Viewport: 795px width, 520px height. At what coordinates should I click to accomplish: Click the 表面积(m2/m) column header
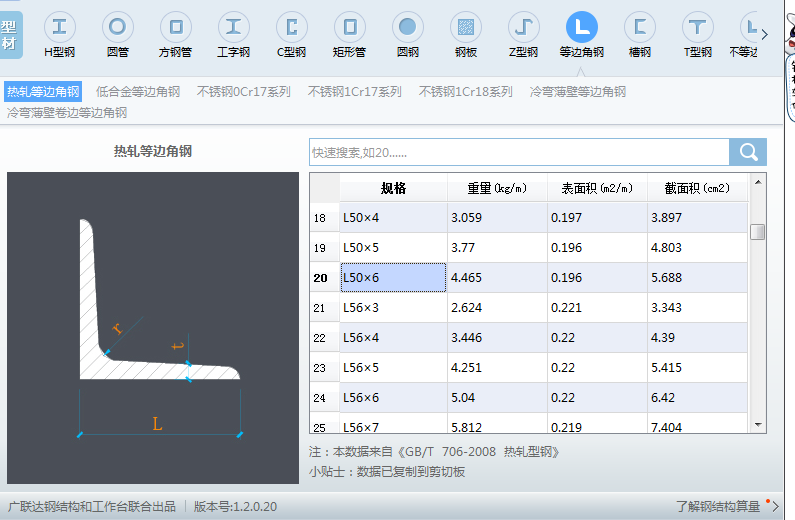tap(597, 188)
